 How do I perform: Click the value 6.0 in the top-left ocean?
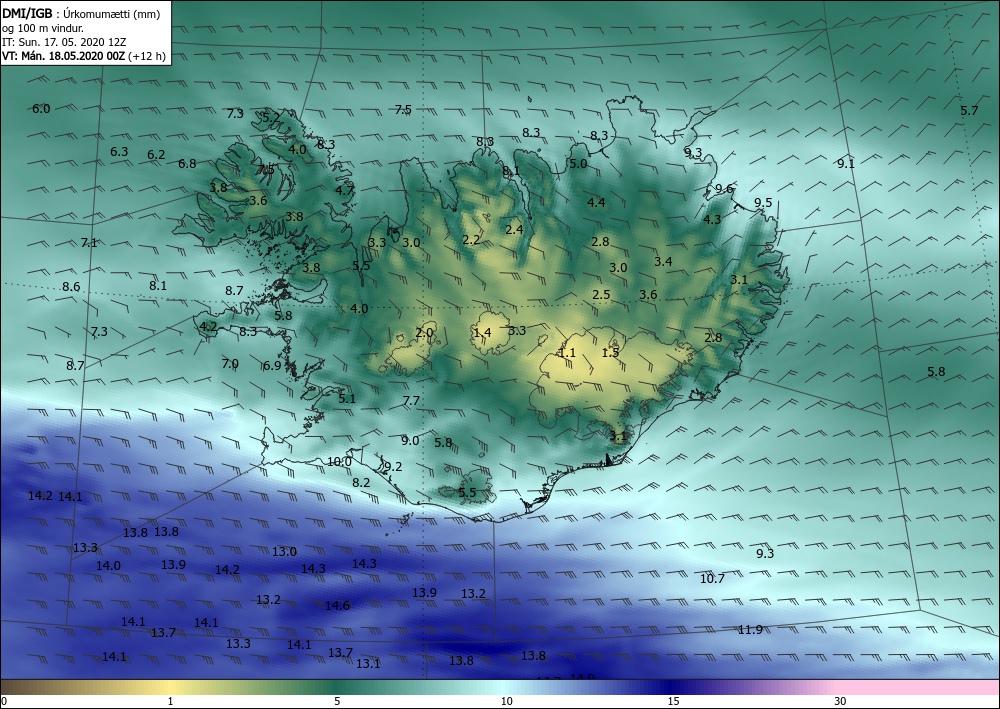pos(41,109)
